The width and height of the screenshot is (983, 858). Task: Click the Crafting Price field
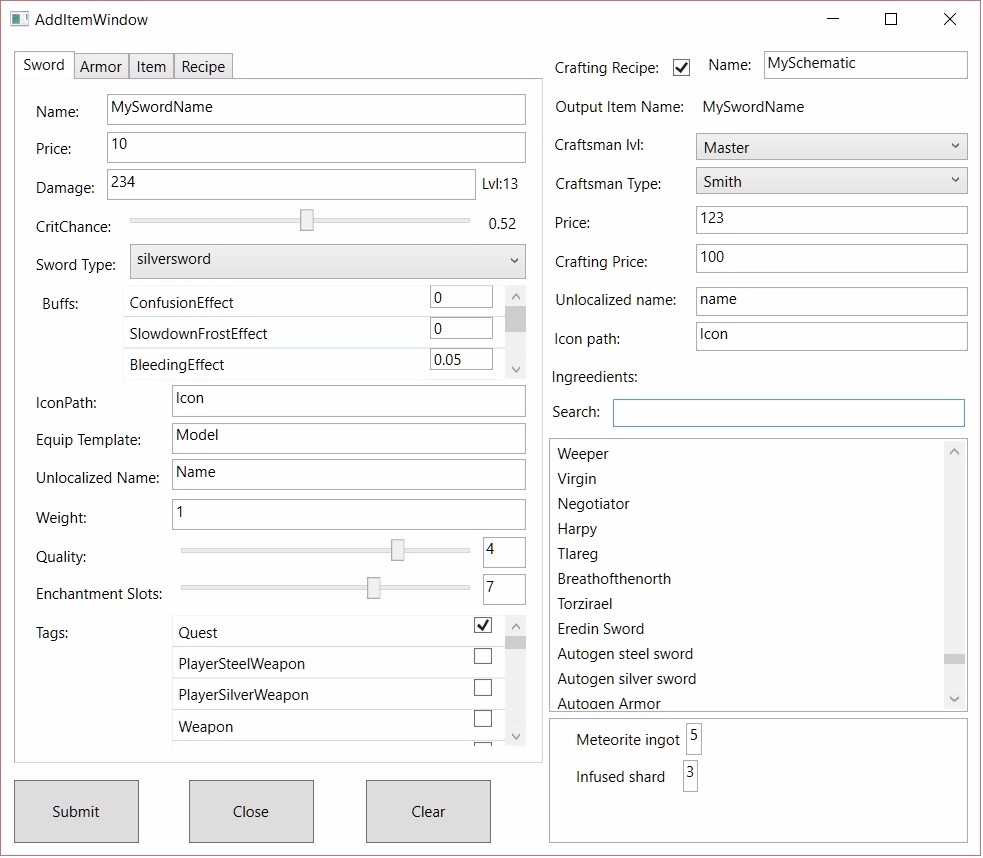tap(831, 259)
